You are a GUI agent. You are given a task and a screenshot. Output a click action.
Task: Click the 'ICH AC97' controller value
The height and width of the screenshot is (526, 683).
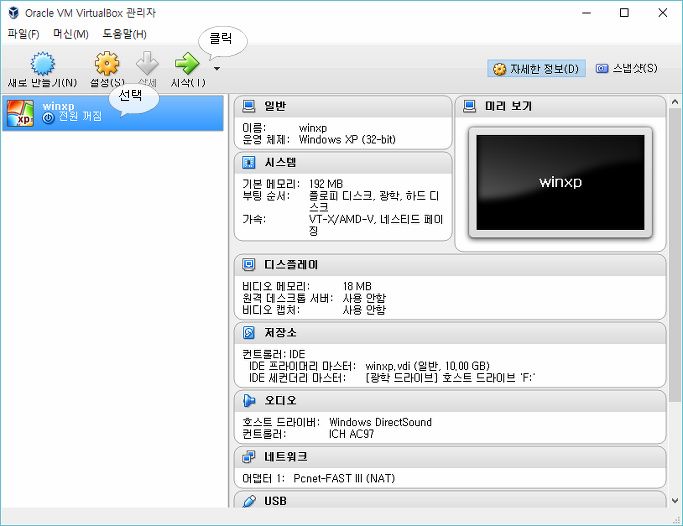click(x=351, y=434)
